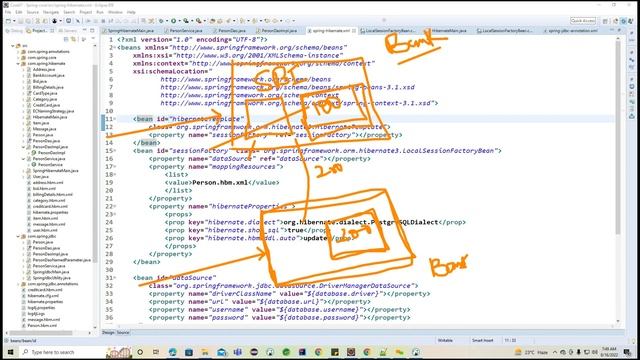The height and width of the screenshot is (360, 640).
Task: Open Task View on the taskbar
Action: pyautogui.click(x=156, y=352)
